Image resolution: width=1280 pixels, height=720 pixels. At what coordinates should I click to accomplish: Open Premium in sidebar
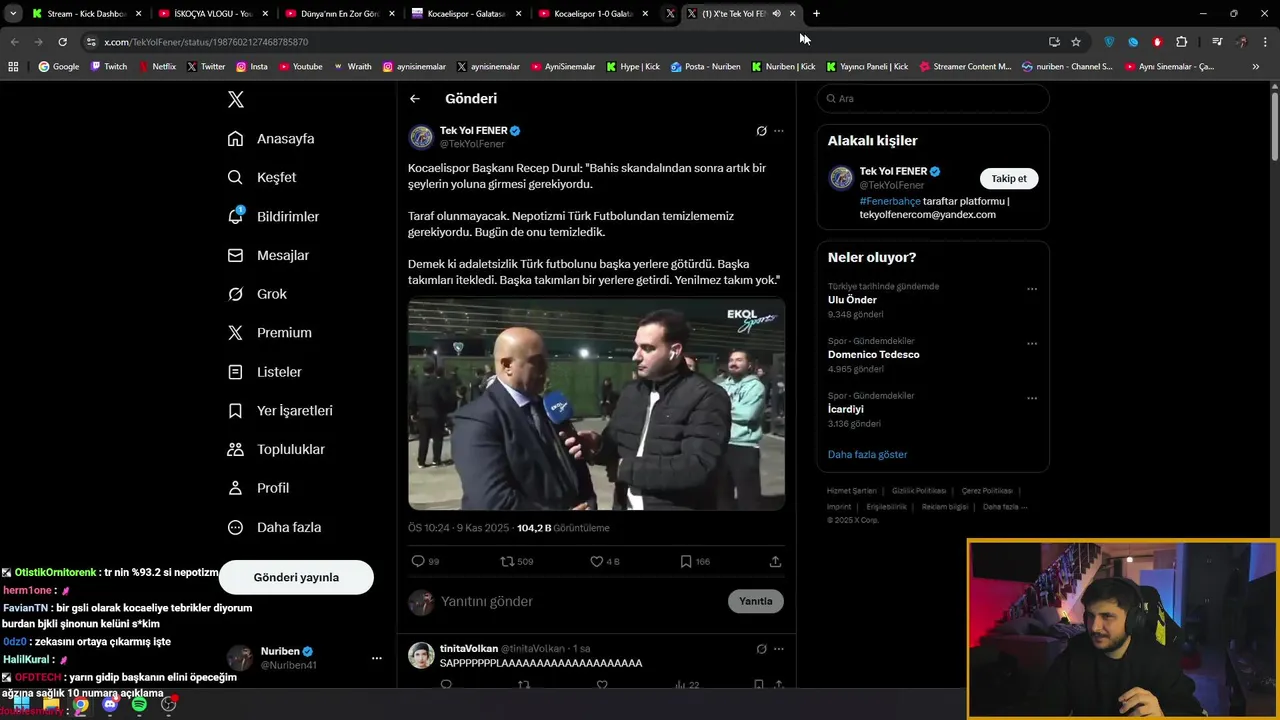pos(269,333)
